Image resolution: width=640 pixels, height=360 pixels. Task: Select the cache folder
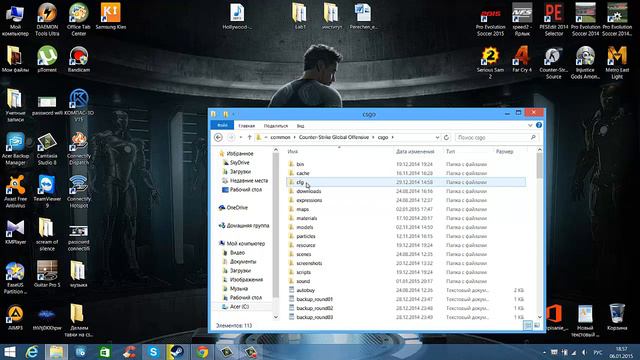tap(303, 173)
